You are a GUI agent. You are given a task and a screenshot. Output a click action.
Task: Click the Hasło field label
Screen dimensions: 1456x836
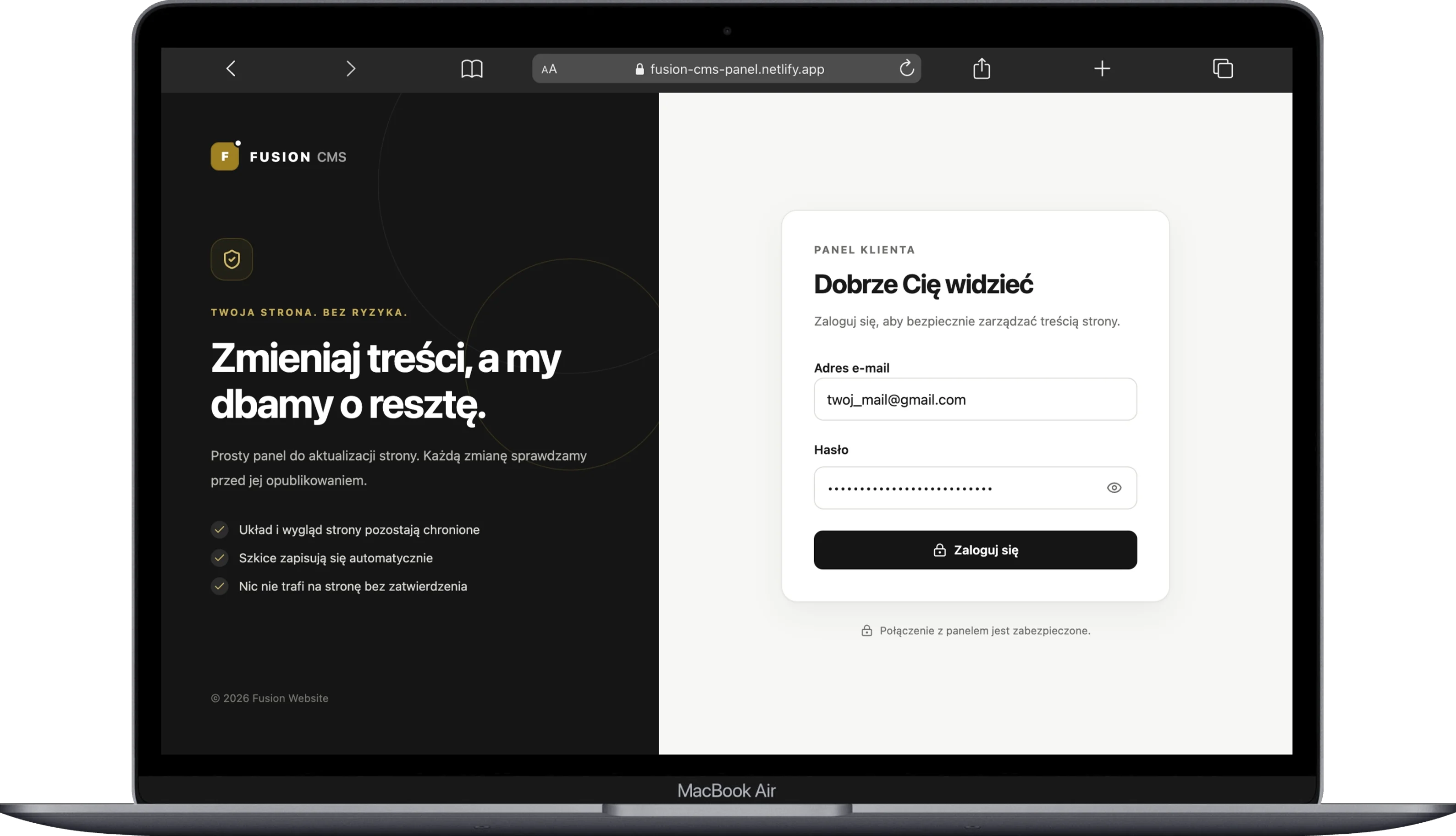831,450
